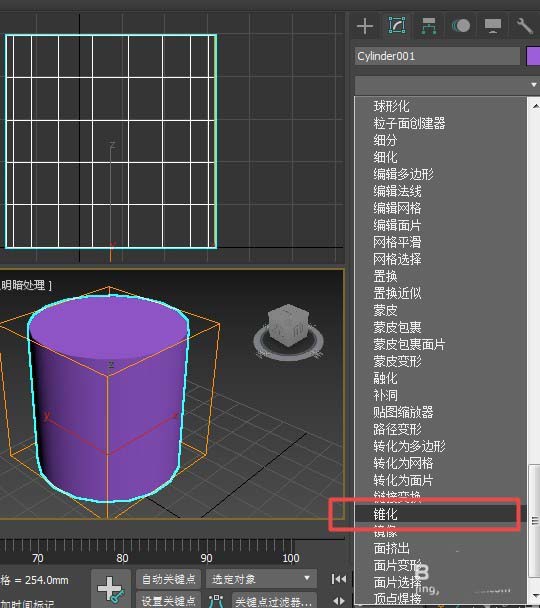The height and width of the screenshot is (608, 540).
Task: Open the Display panel monitor icon
Action: point(493,26)
